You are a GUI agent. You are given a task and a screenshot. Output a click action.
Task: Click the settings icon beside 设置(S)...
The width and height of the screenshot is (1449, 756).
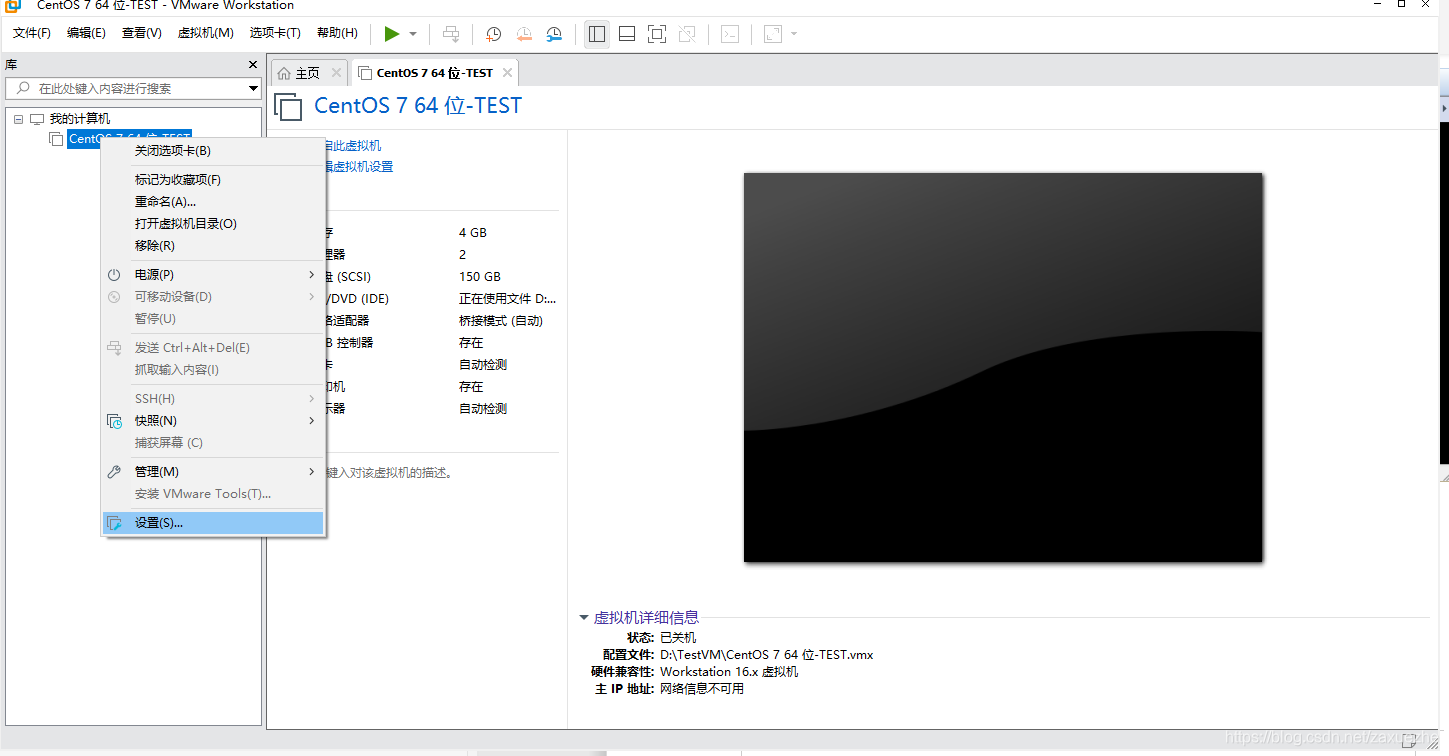pyautogui.click(x=115, y=523)
